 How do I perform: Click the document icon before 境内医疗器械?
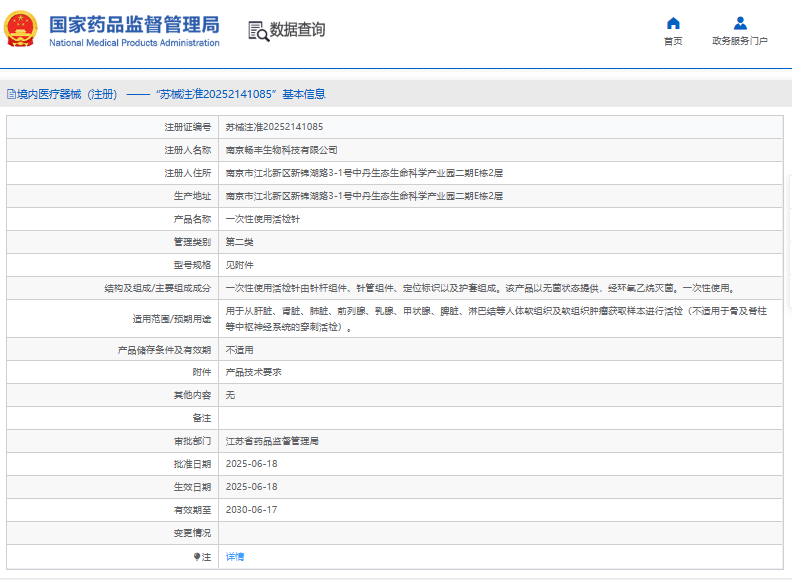pyautogui.click(x=11, y=94)
